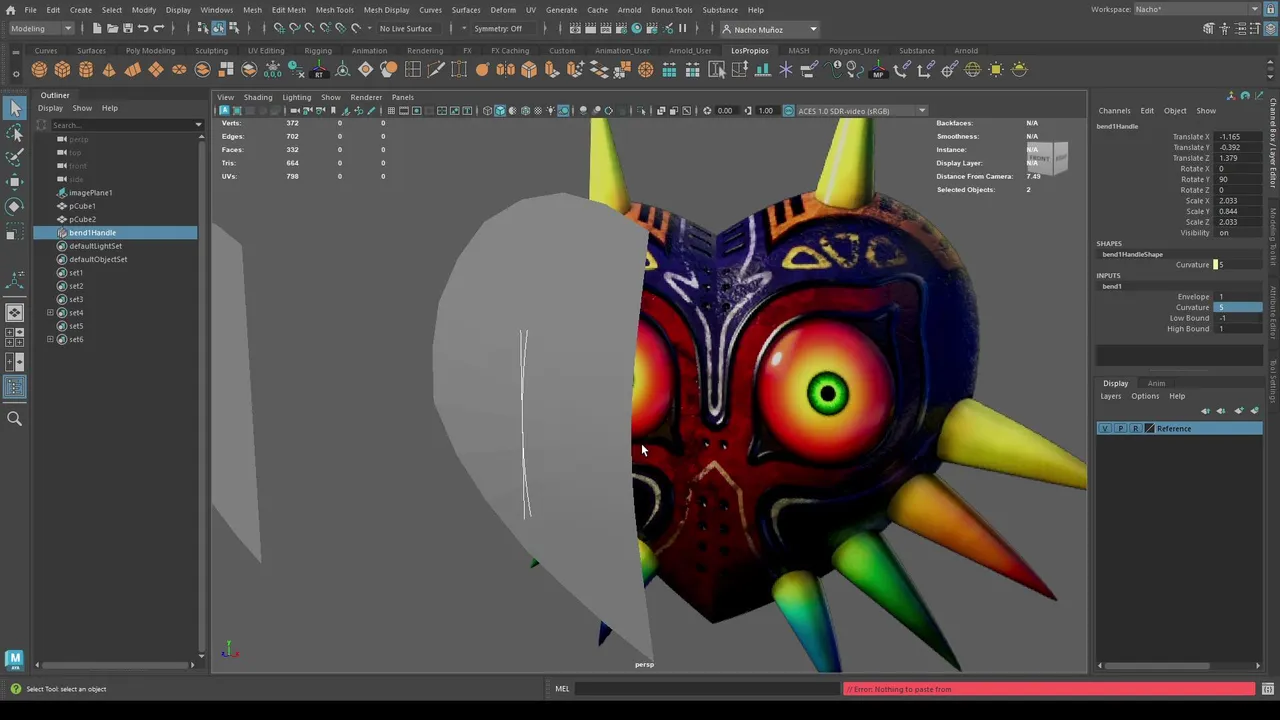Click the undo arrow icon
The height and width of the screenshot is (720, 1280).
(x=143, y=29)
